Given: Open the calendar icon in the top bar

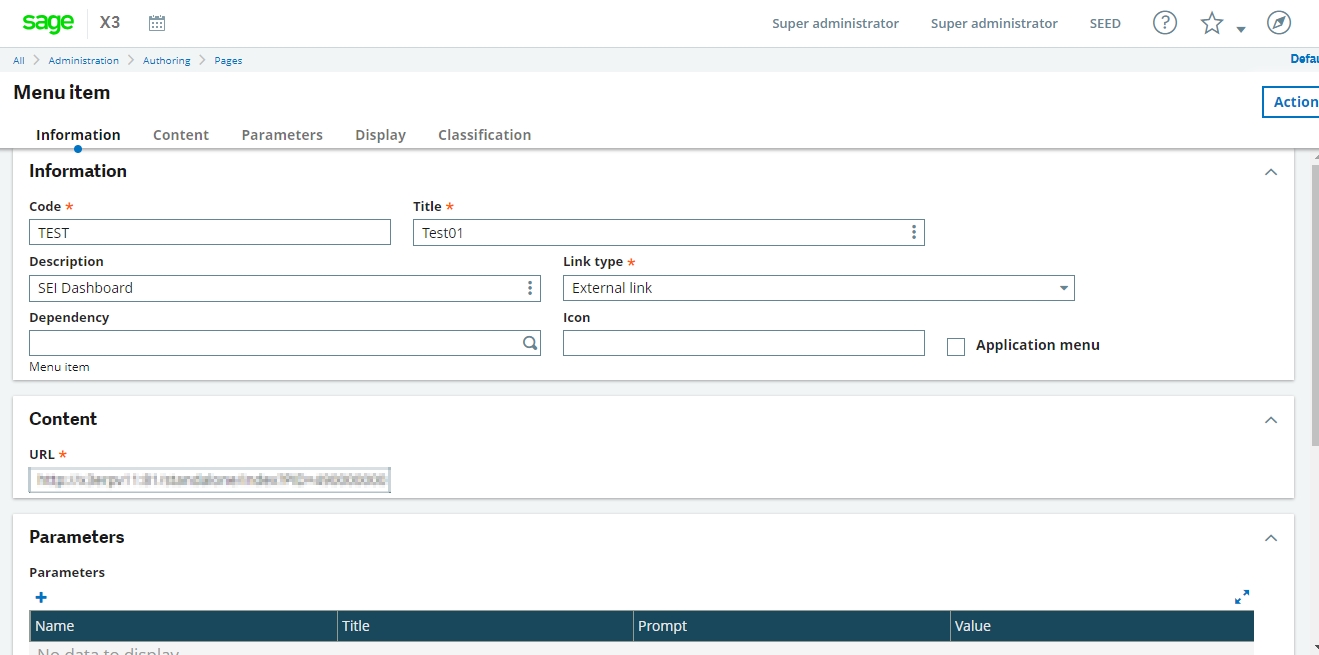Looking at the screenshot, I should 156,22.
